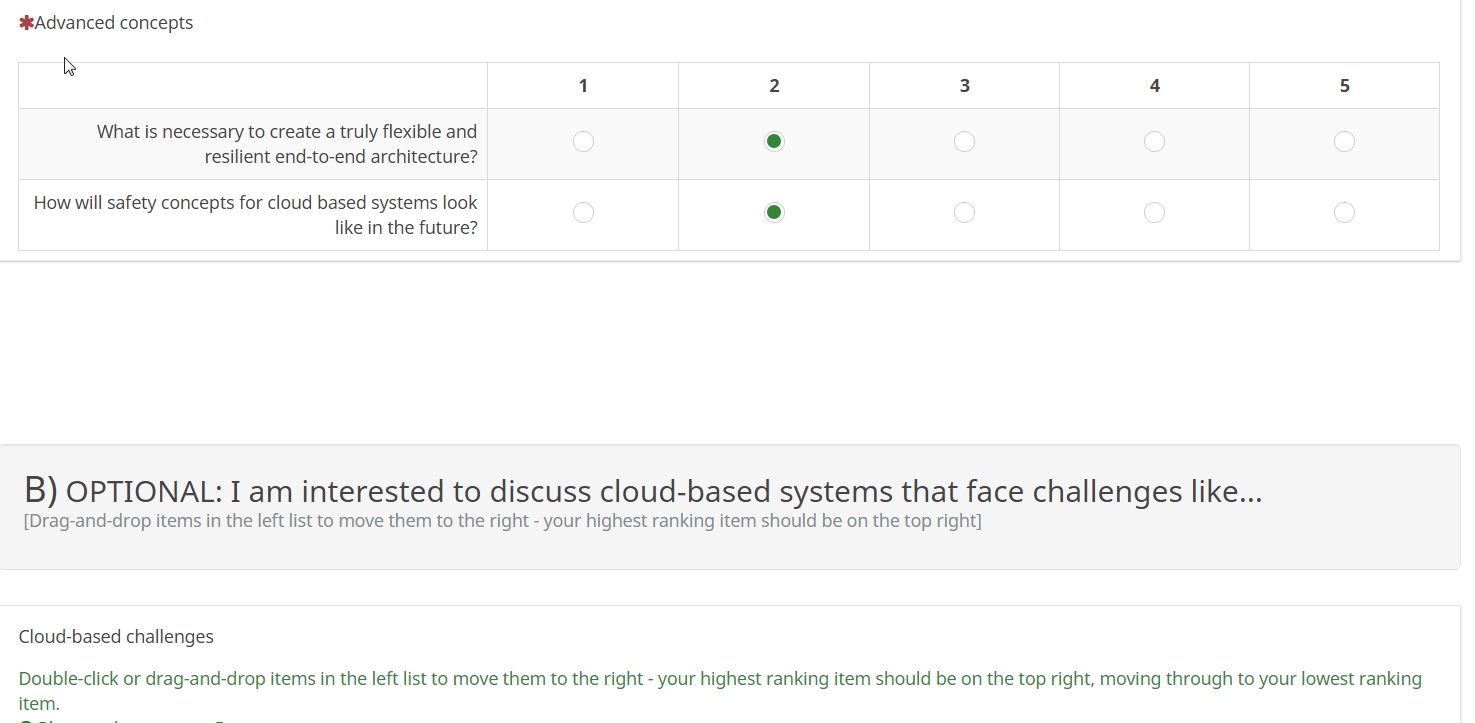Screen dimensions: 1475x723
Task: Click the column header labeled 2
Action: 774,86
